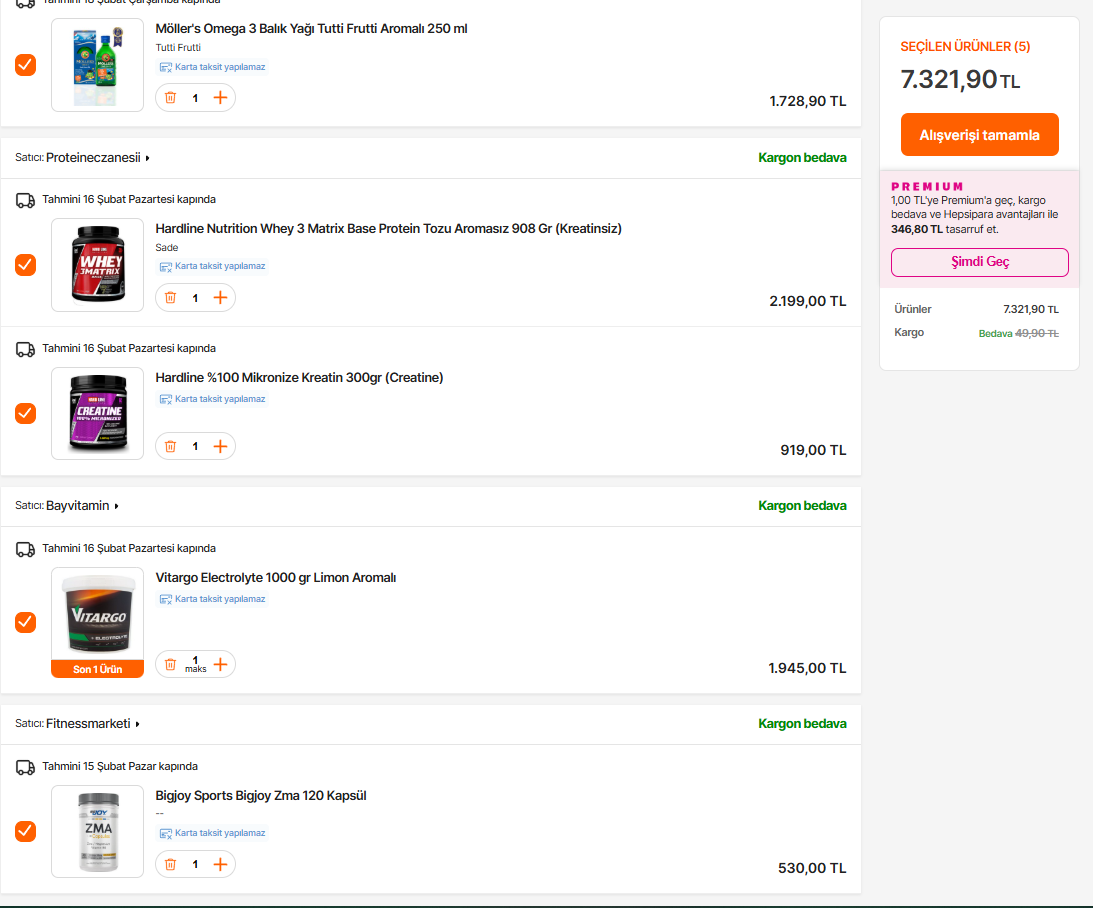Click delivery truck icon above Vitargo Electrolyte
This screenshot has height=908, width=1093.
pyautogui.click(x=25, y=550)
